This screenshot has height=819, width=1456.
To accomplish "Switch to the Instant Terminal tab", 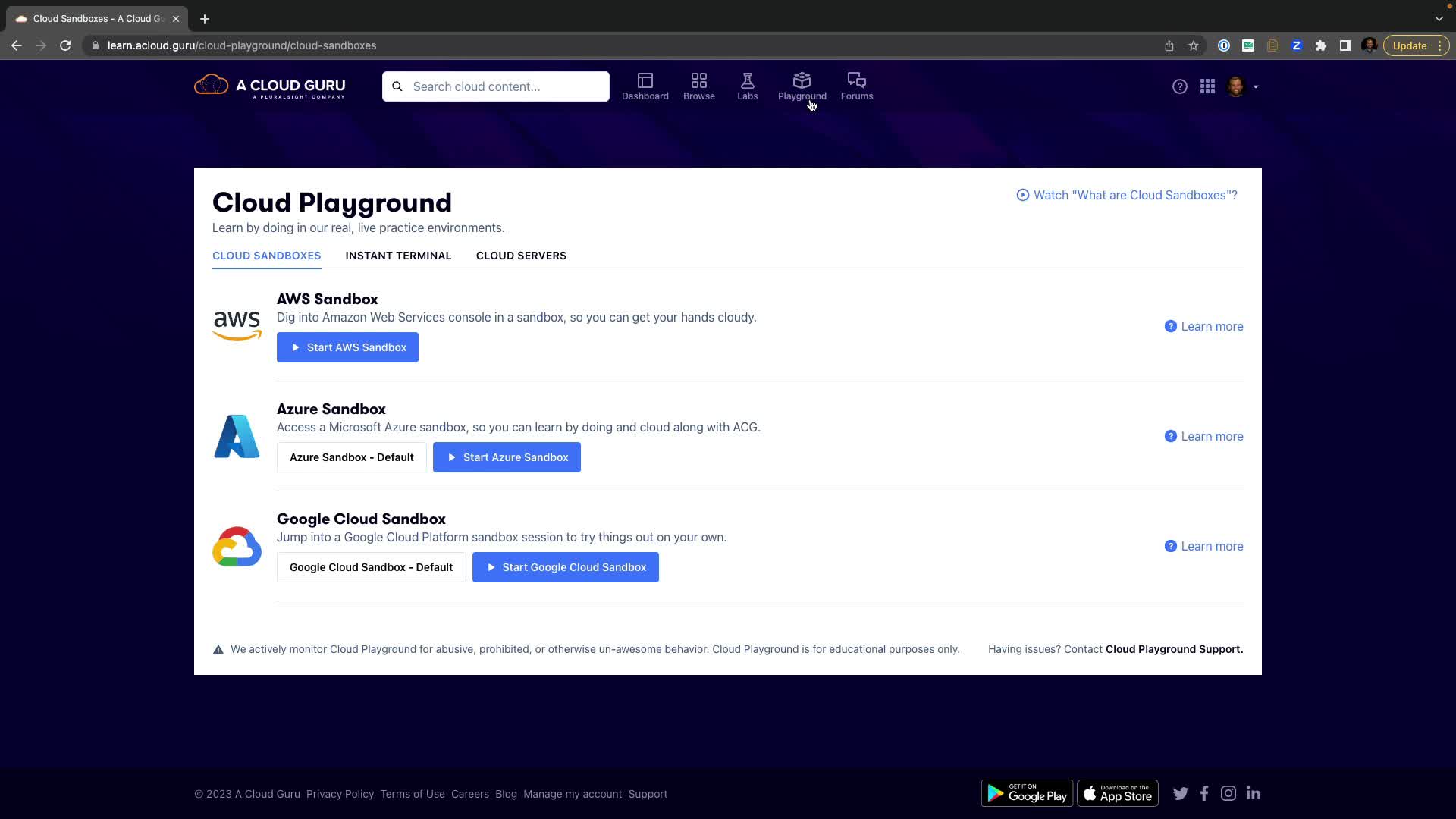I will [x=398, y=256].
